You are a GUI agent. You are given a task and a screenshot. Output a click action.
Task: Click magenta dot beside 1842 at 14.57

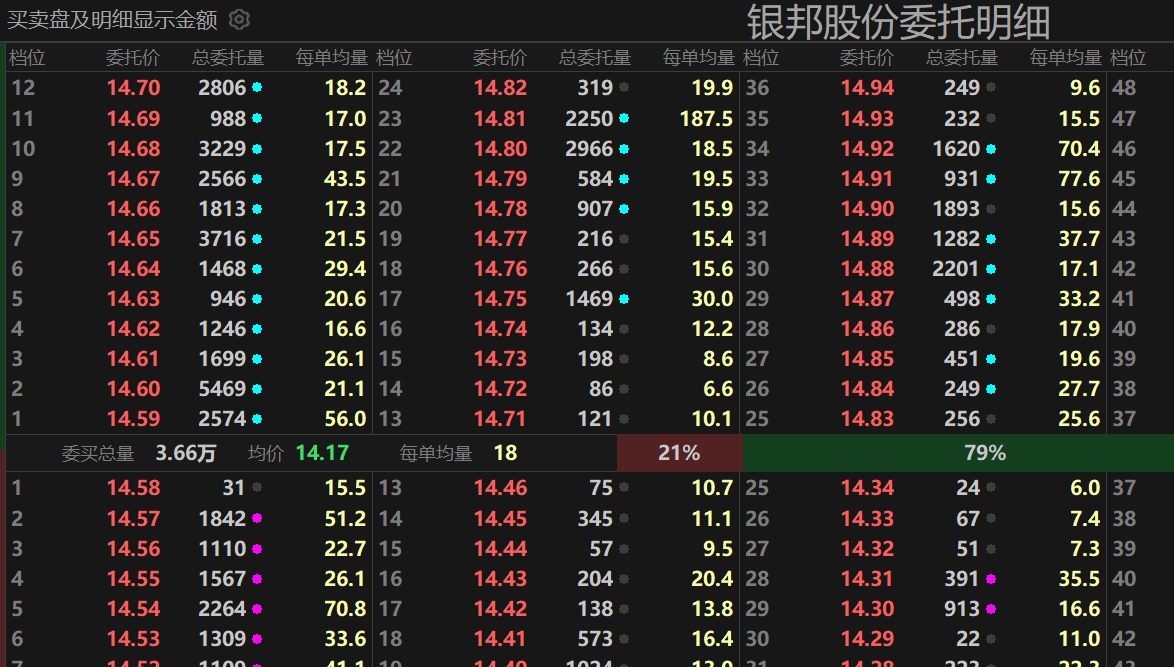(x=257, y=518)
